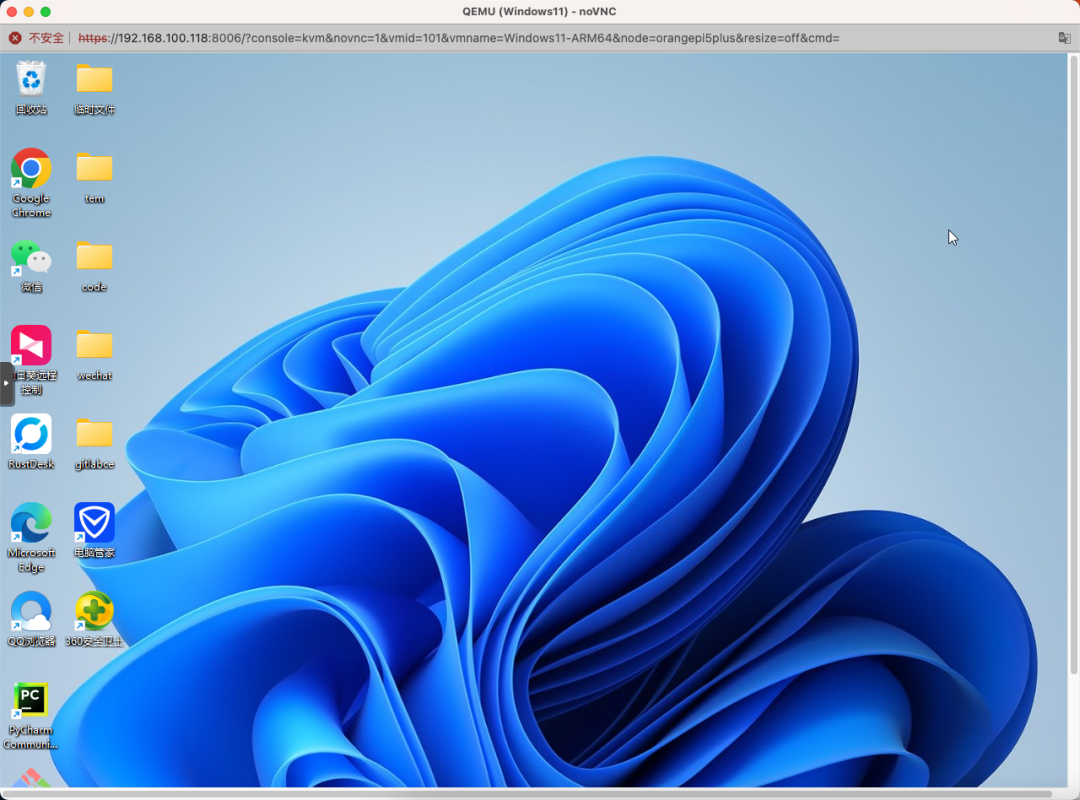The width and height of the screenshot is (1080, 800).
Task: Select the wechat folder icon
Action: coord(94,345)
